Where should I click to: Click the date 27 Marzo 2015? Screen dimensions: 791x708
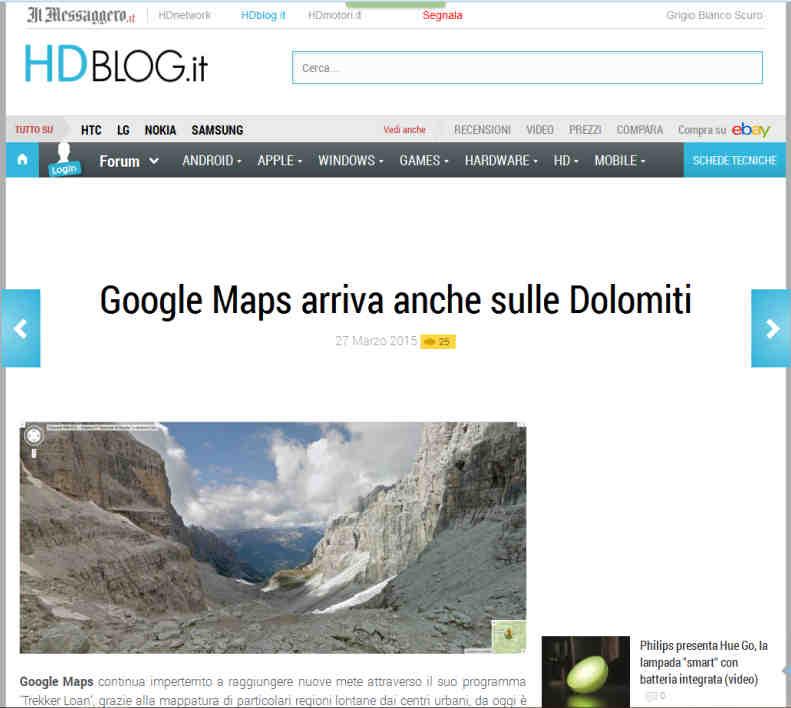point(376,341)
